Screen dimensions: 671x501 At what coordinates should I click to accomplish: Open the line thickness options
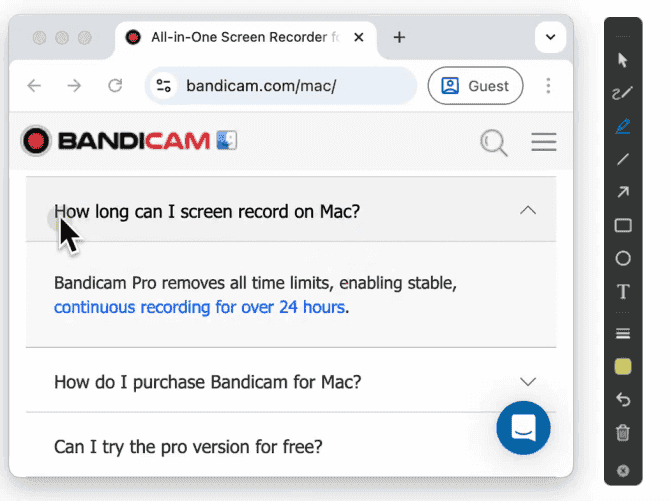pyautogui.click(x=623, y=333)
